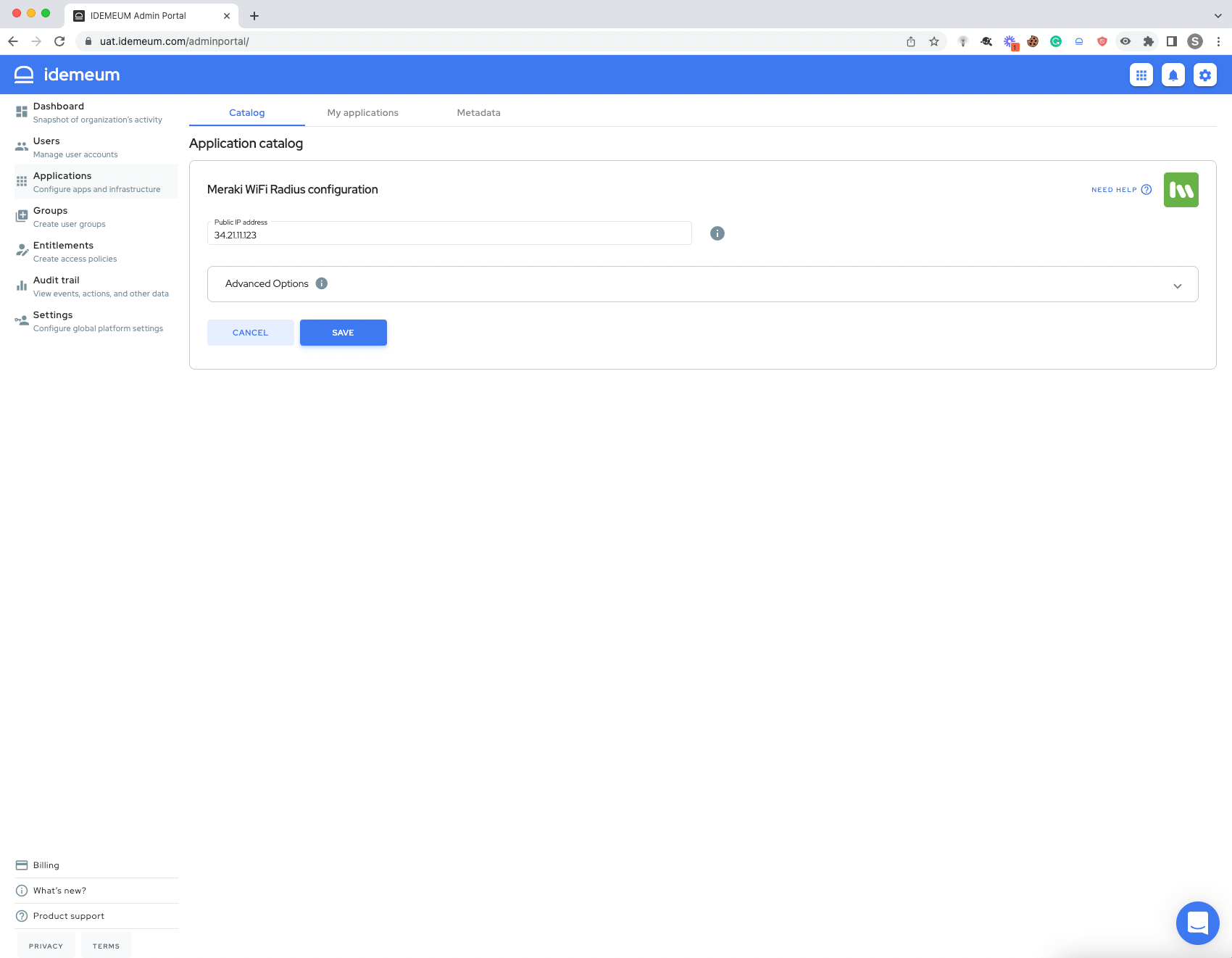Image resolution: width=1232 pixels, height=958 pixels.
Task: Click the Meraki green logo icon
Action: pyautogui.click(x=1181, y=190)
